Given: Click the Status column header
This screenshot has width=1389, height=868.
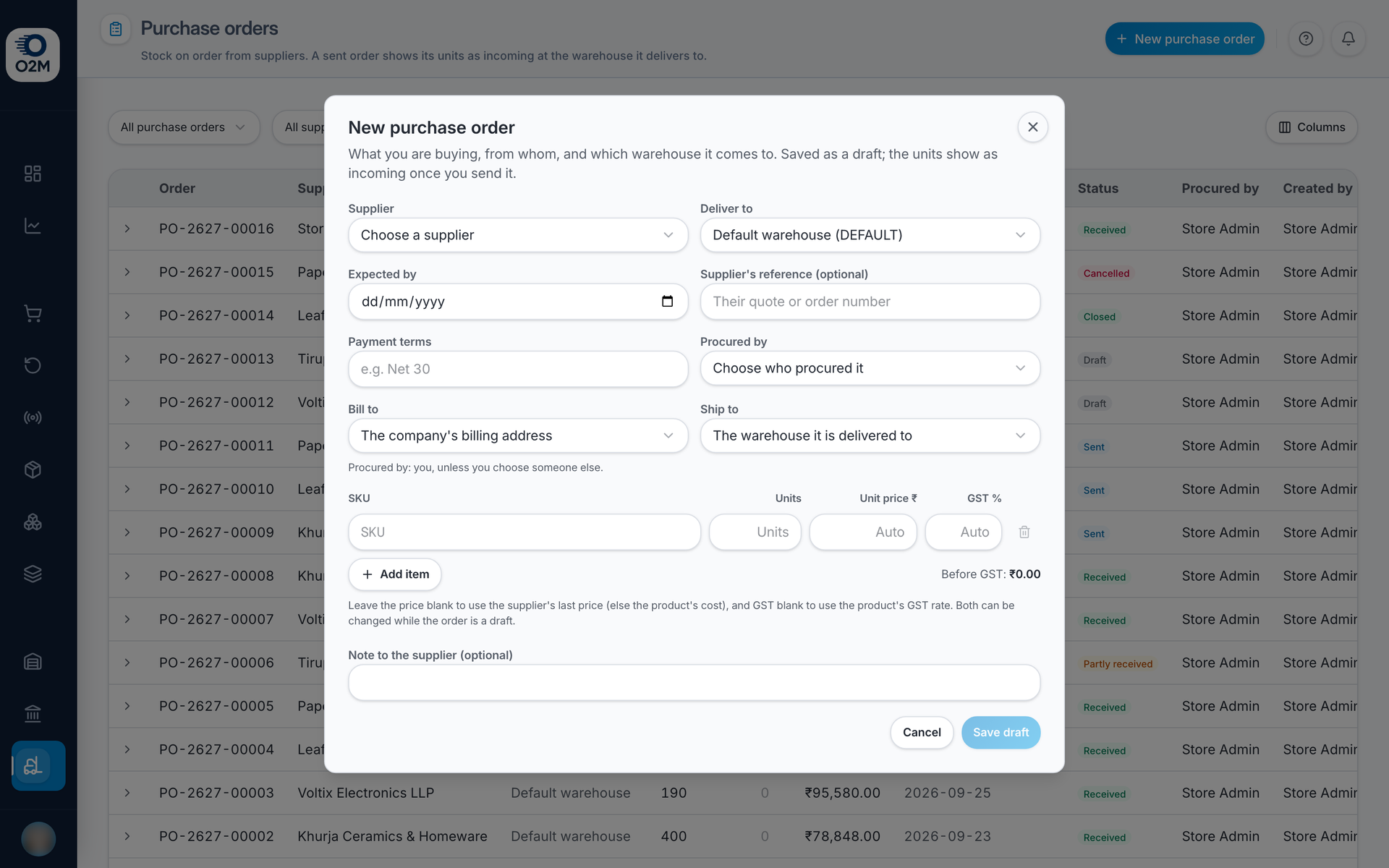Looking at the screenshot, I should click(1098, 188).
